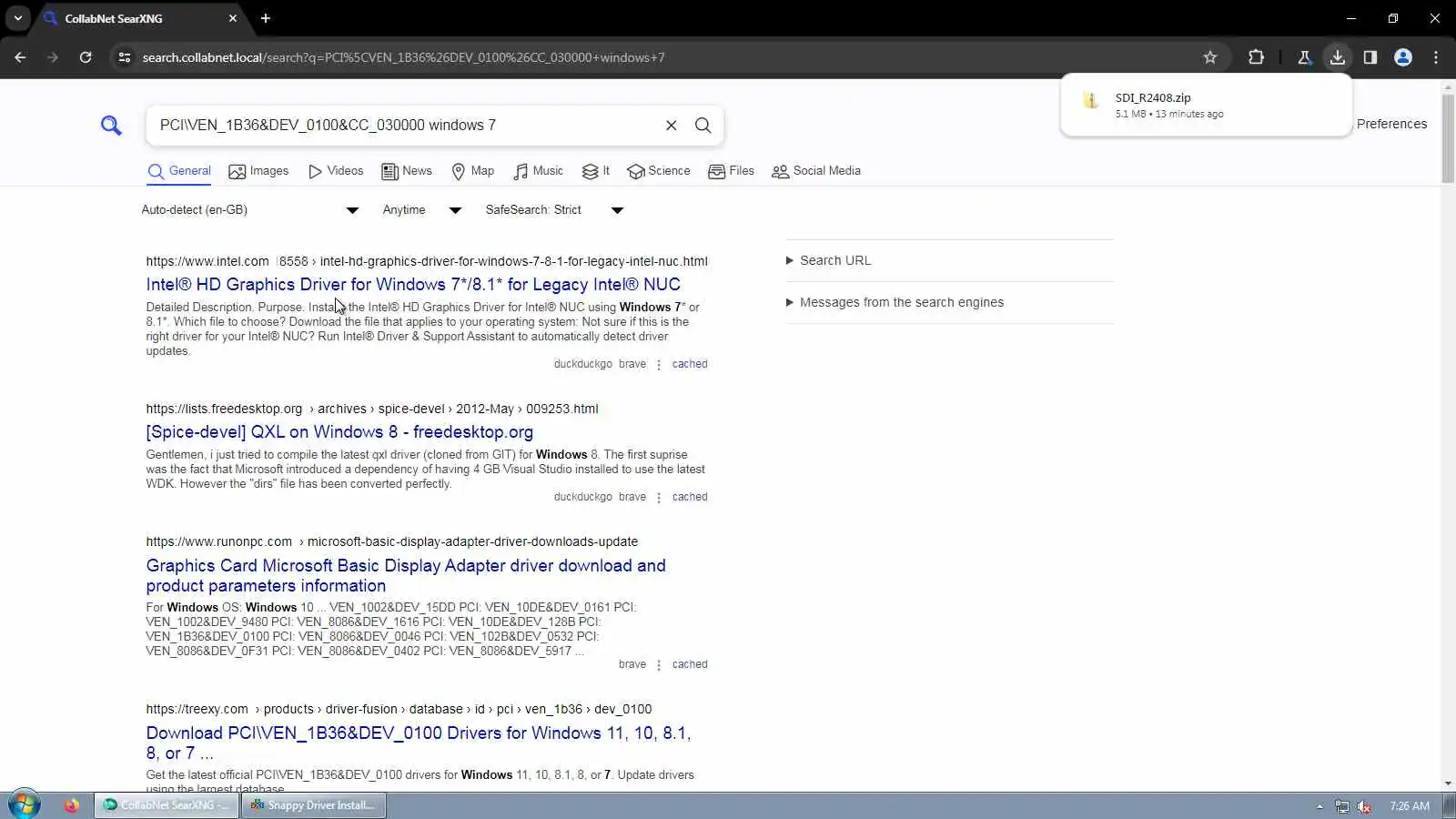Viewport: 1456px width, 819px height.
Task: Open the Chrome three-dot menu
Action: click(x=1436, y=57)
